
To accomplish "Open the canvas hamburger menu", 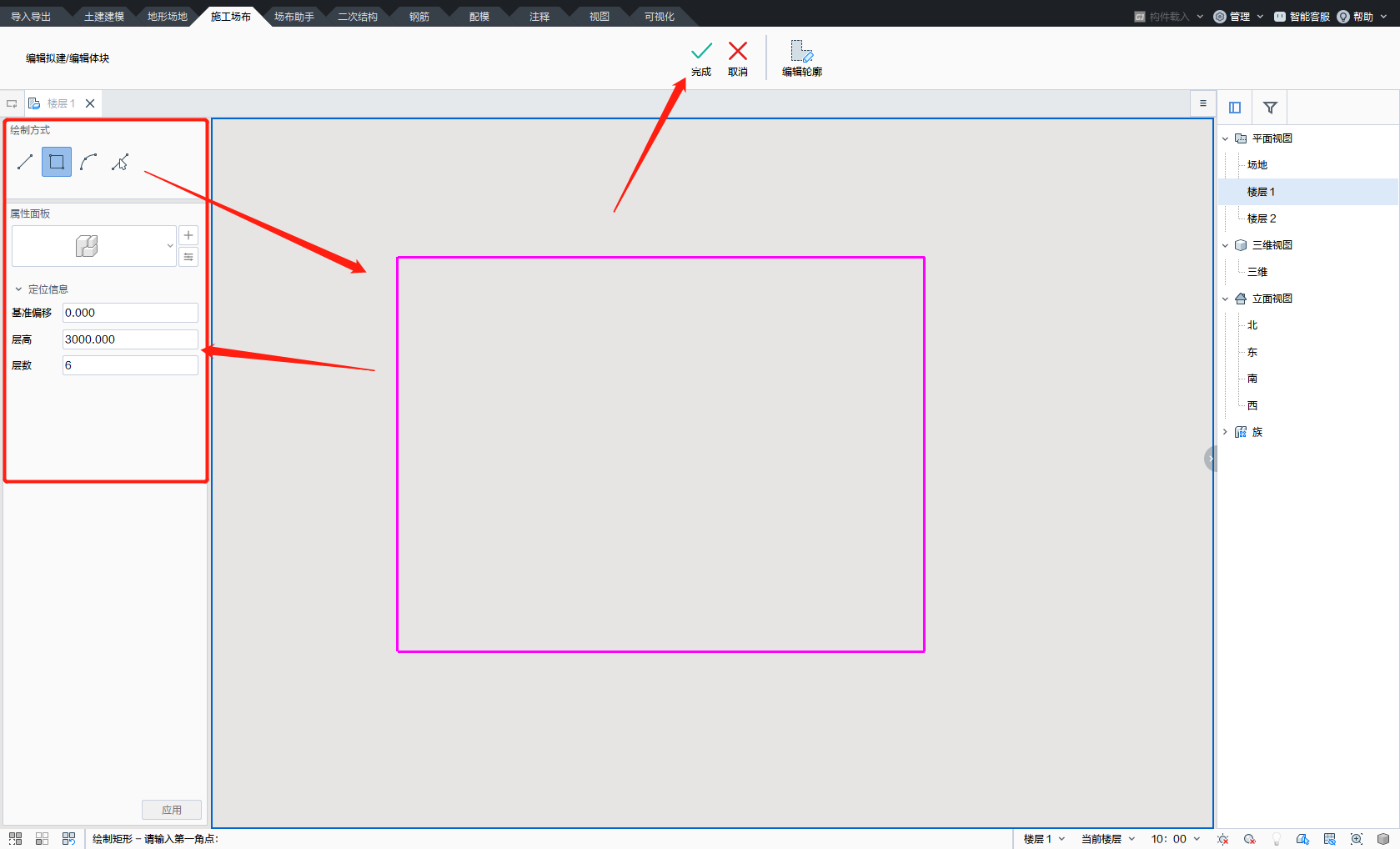I will pyautogui.click(x=1202, y=103).
